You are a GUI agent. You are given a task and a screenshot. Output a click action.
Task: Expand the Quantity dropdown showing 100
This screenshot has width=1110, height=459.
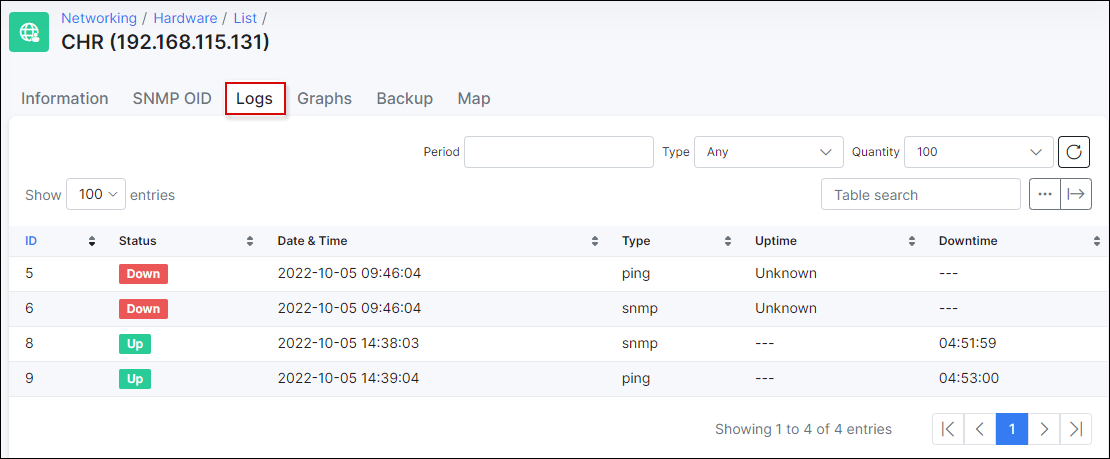[979, 152]
